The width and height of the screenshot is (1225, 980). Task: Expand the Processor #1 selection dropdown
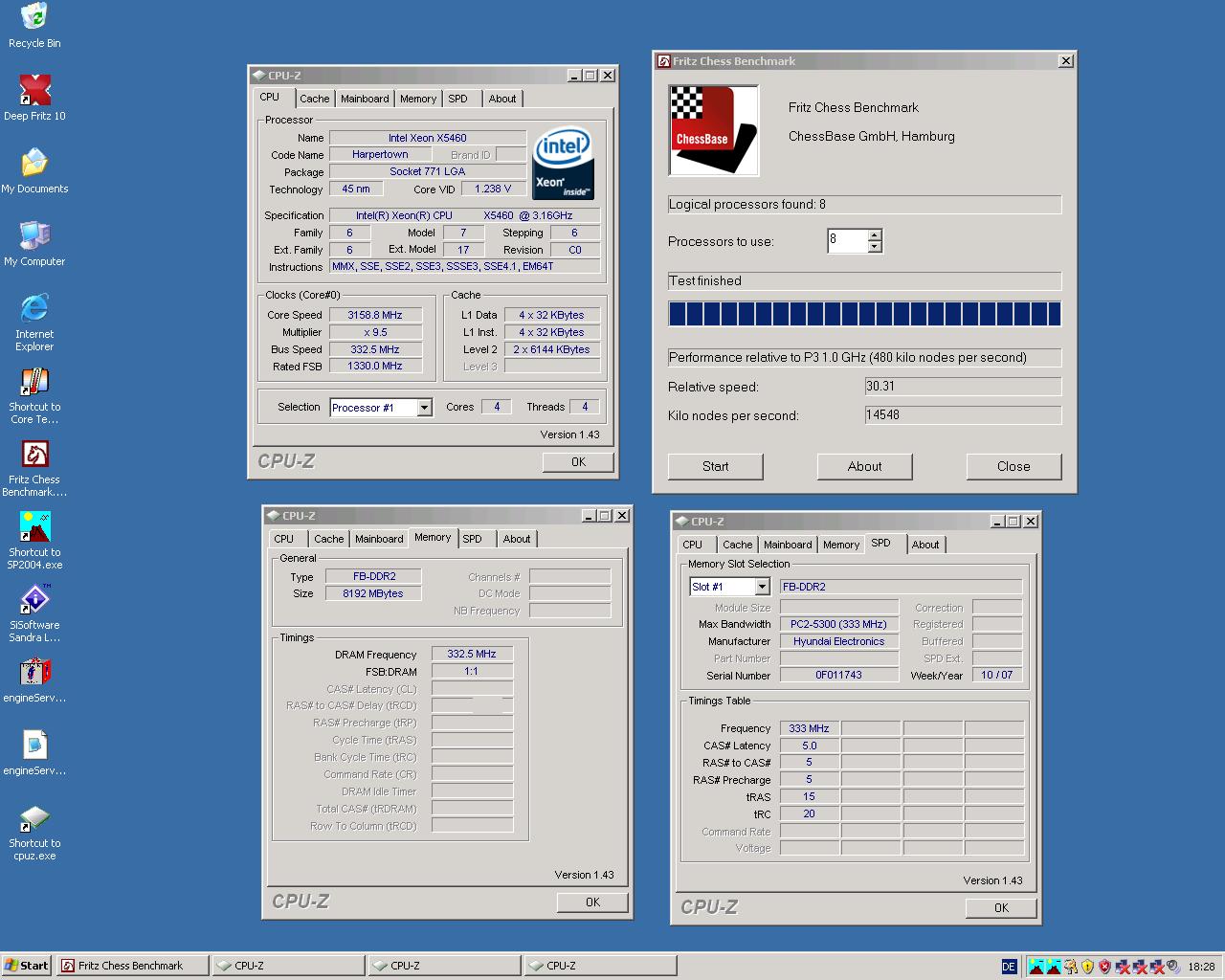coord(424,408)
